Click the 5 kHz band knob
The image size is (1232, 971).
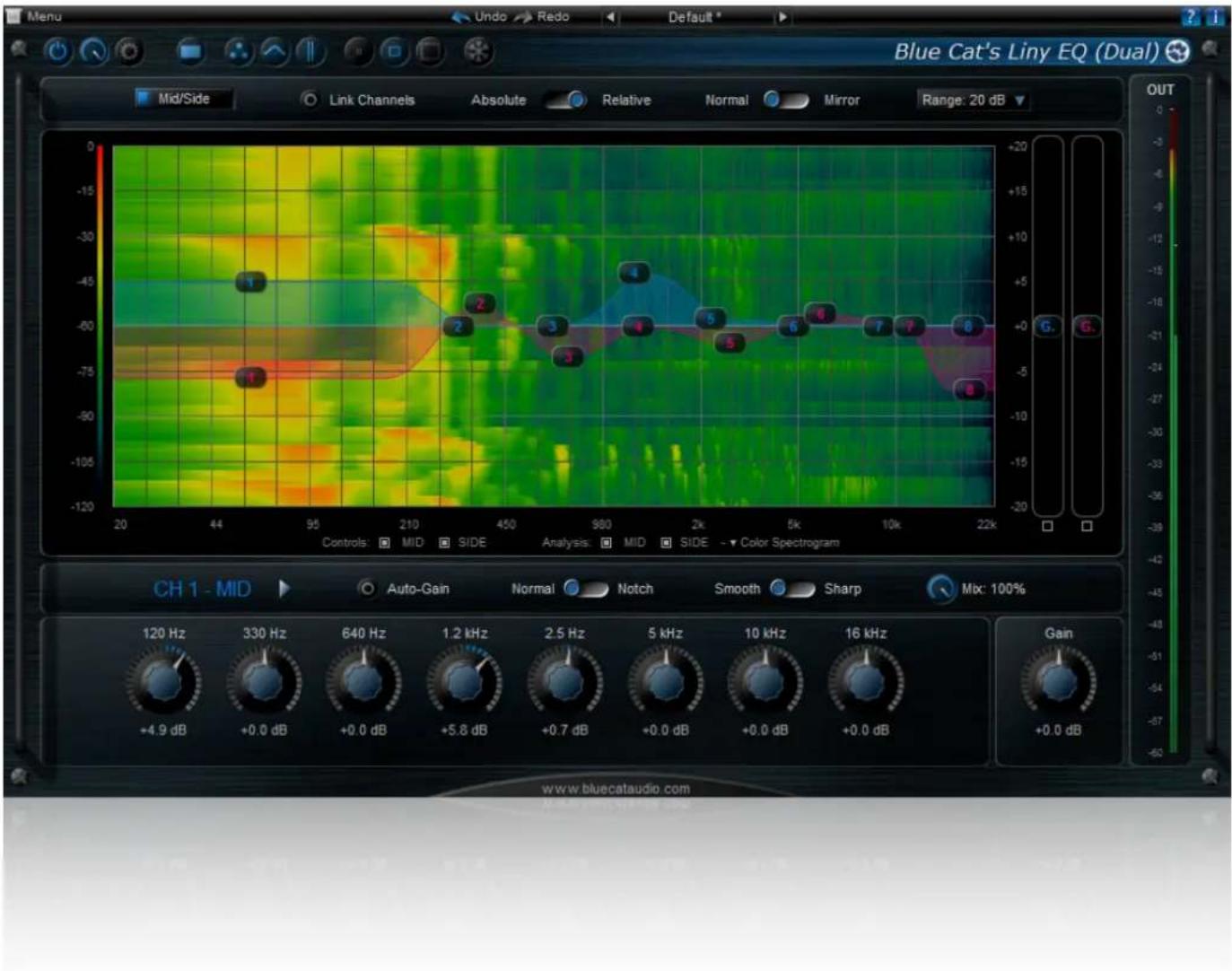click(665, 682)
